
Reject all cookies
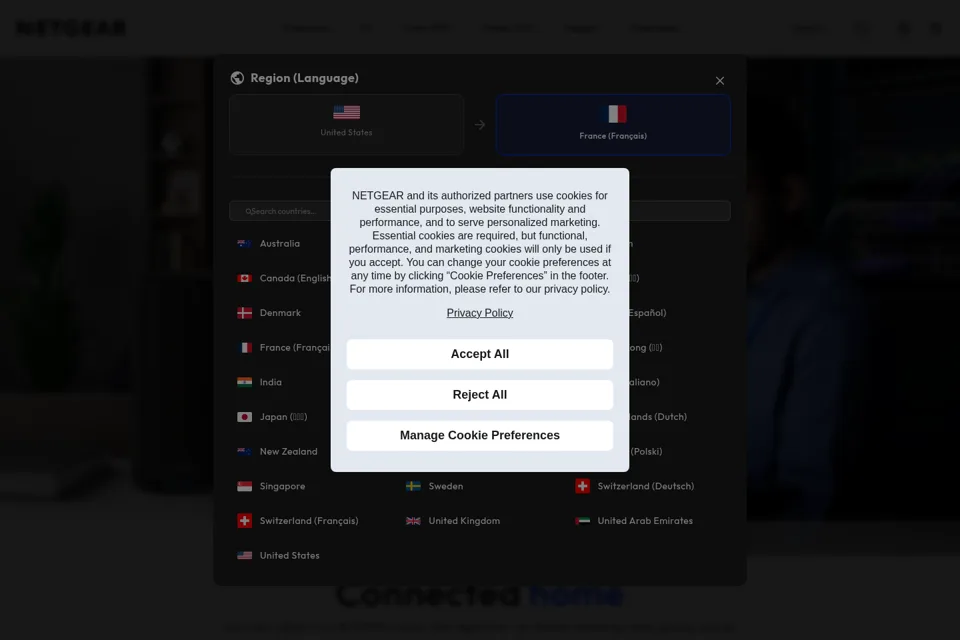479,395
